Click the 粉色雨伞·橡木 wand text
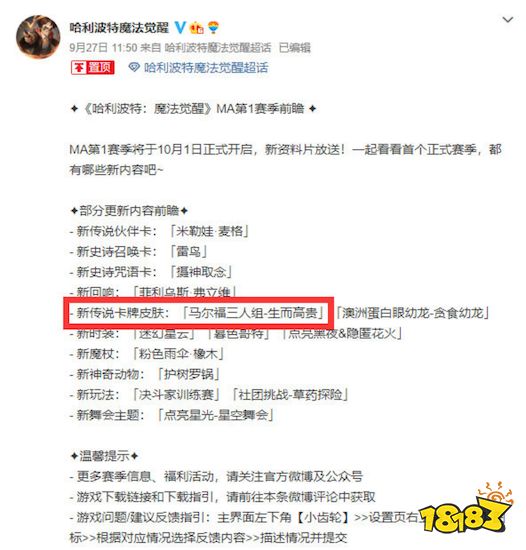The width and height of the screenshot is (526, 550). [178, 354]
